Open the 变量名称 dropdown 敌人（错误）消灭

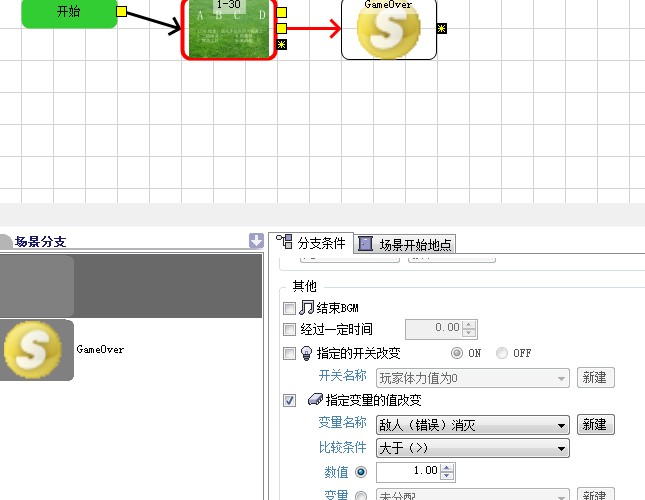473,425
